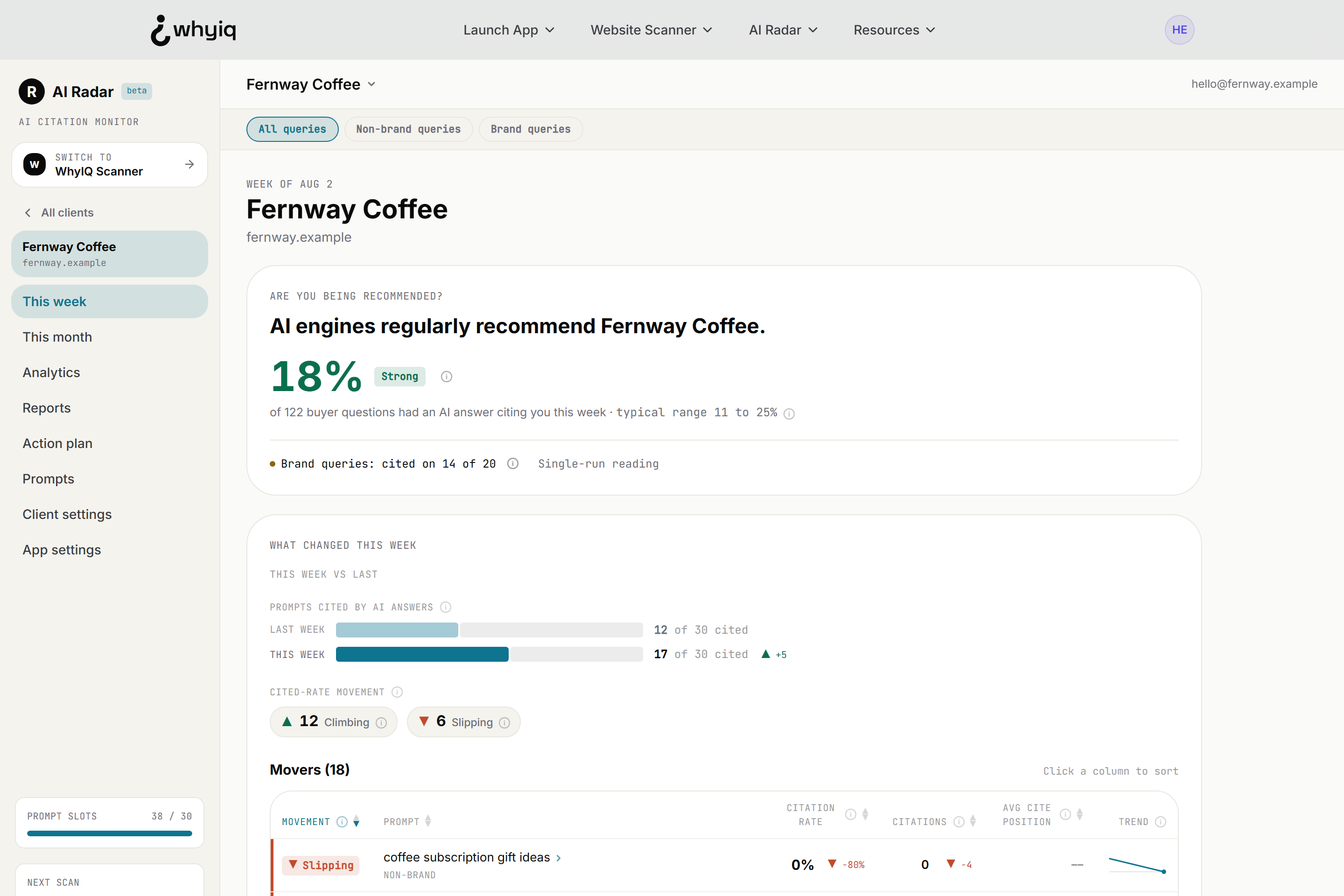This screenshot has width=1344, height=896.
Task: Sort by Movement using its sort arrows
Action: tap(356, 822)
